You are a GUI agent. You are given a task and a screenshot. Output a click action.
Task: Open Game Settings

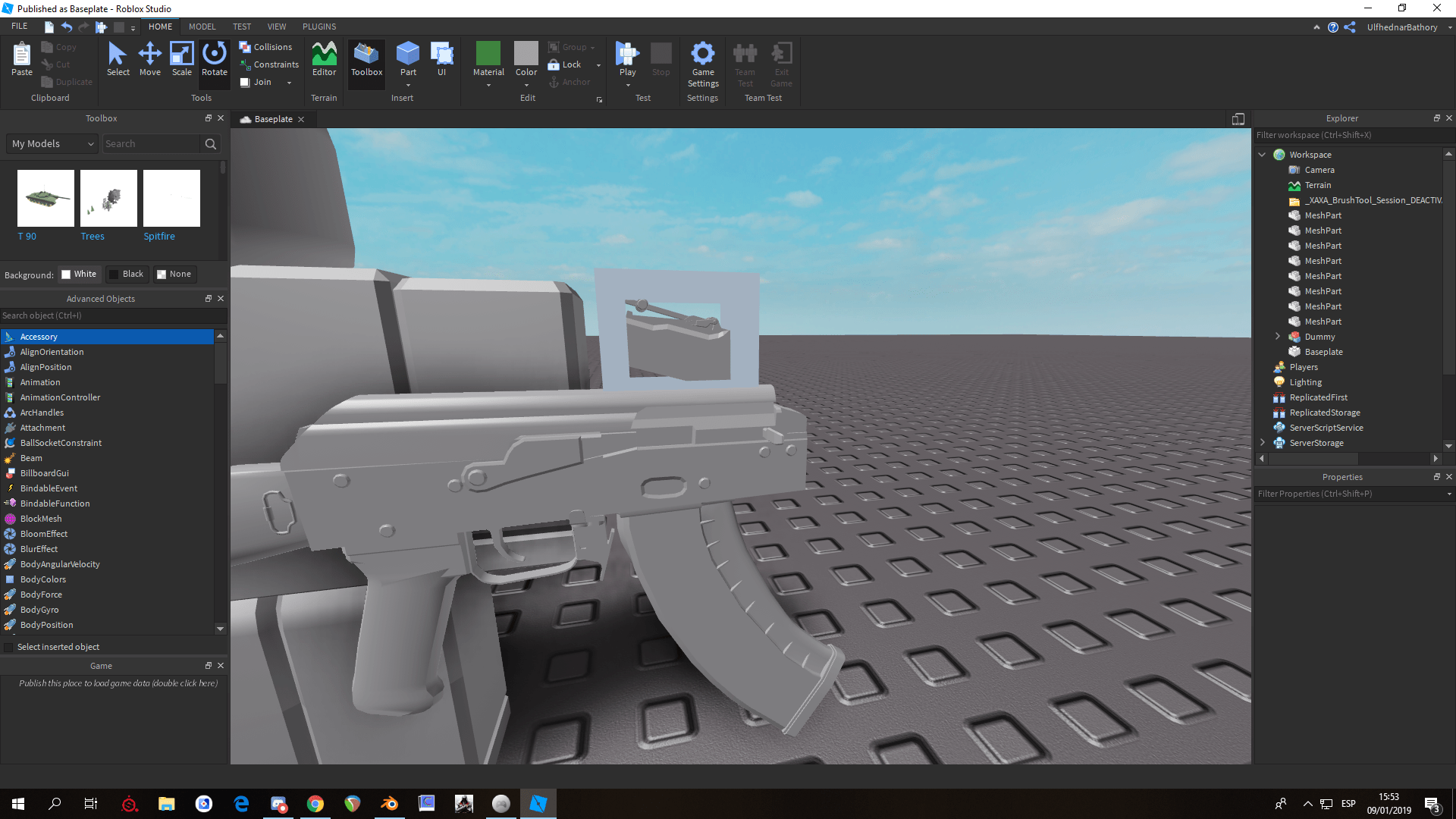702,64
